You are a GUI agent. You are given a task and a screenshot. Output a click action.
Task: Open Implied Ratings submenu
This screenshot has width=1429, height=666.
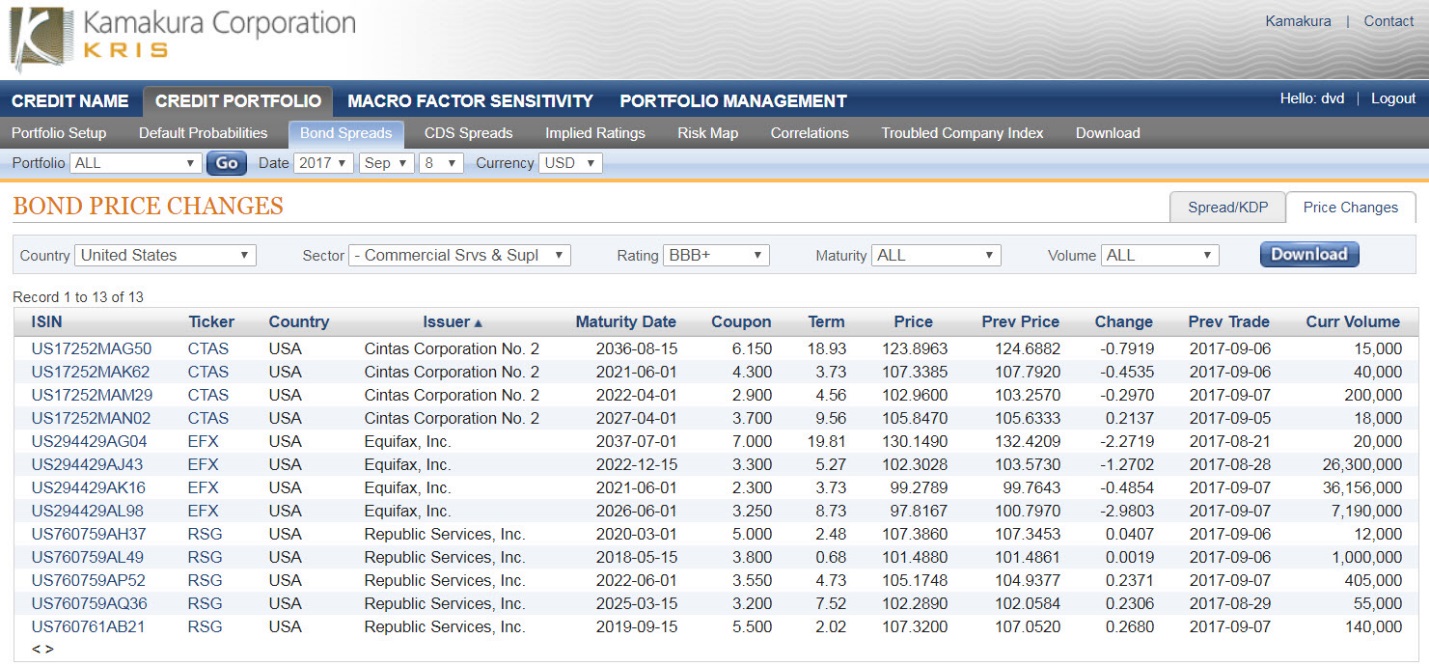pos(595,133)
